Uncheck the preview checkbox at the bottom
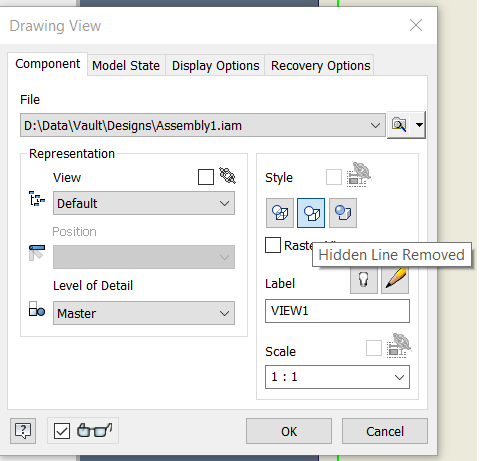This screenshot has width=487, height=461. click(62, 431)
